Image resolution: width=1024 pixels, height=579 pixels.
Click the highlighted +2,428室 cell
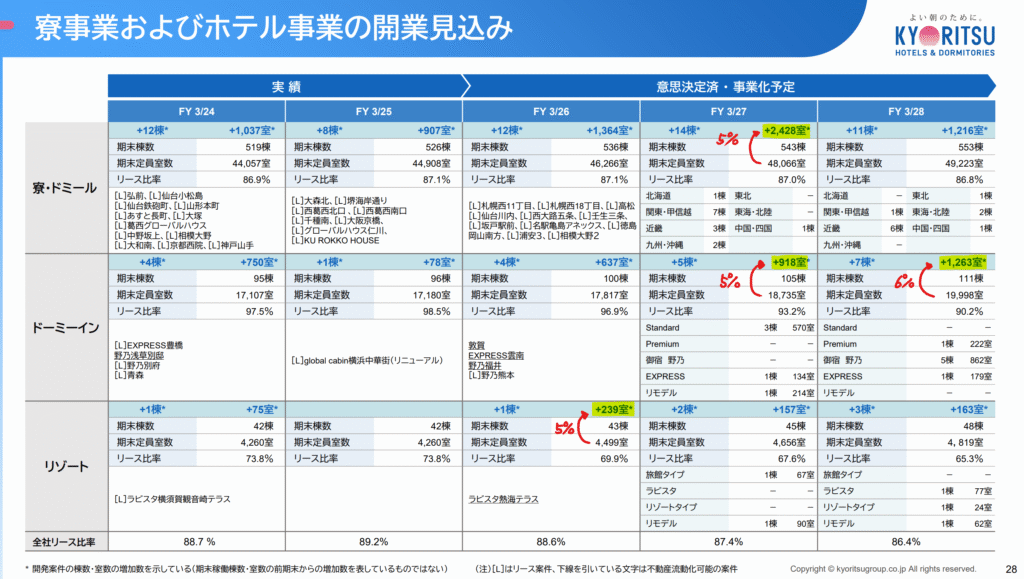785,130
